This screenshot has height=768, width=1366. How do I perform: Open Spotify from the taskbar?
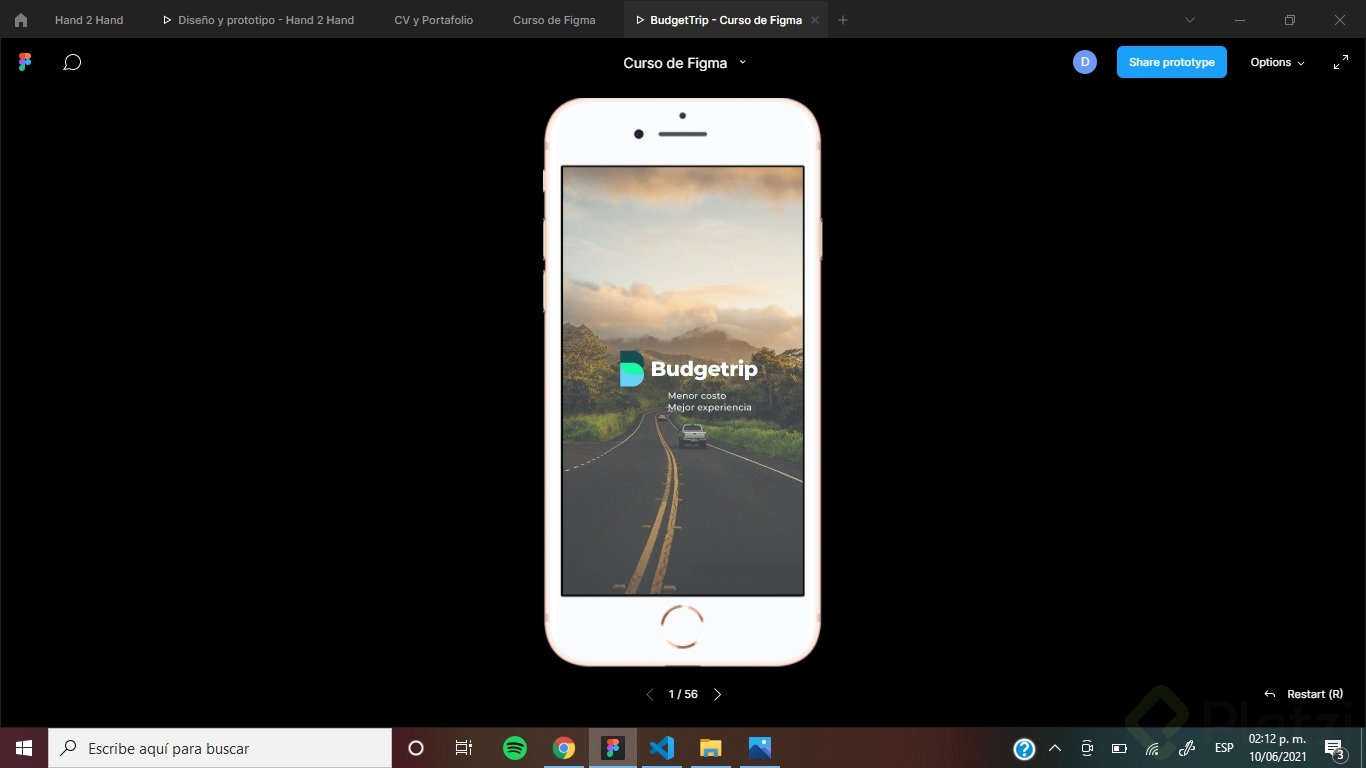pyautogui.click(x=515, y=748)
